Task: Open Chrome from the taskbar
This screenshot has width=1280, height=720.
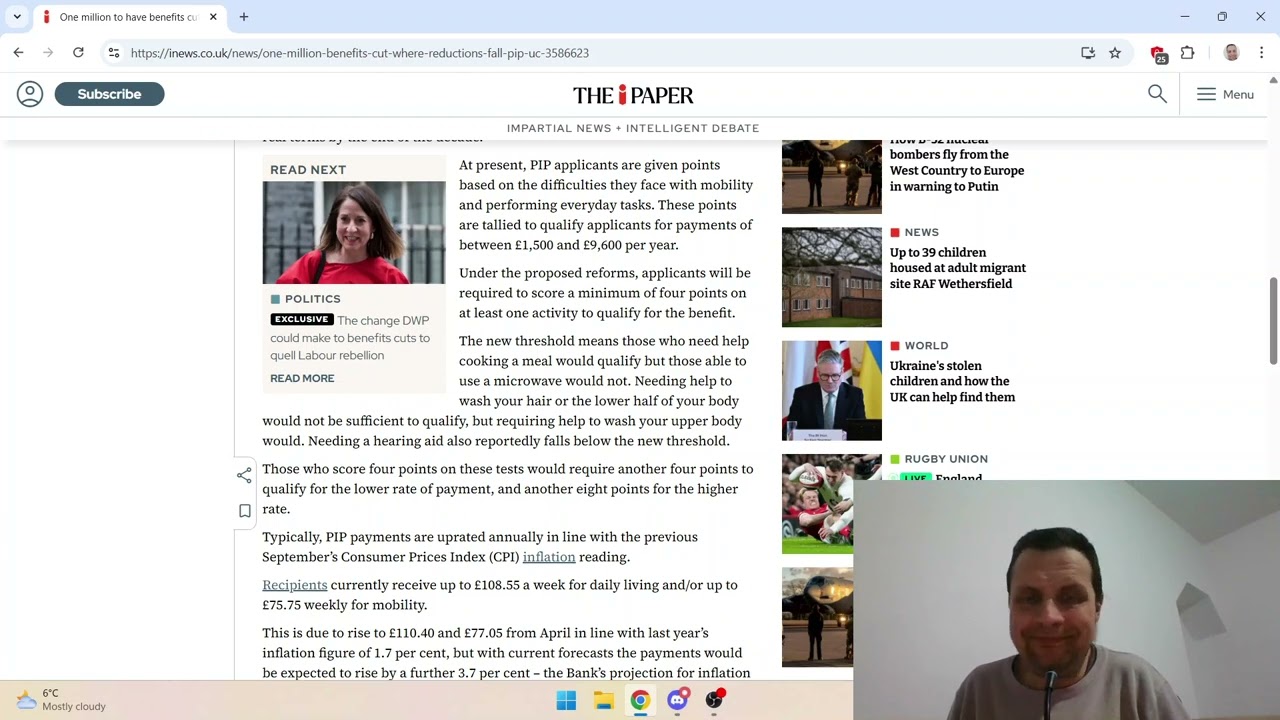Action: click(640, 700)
